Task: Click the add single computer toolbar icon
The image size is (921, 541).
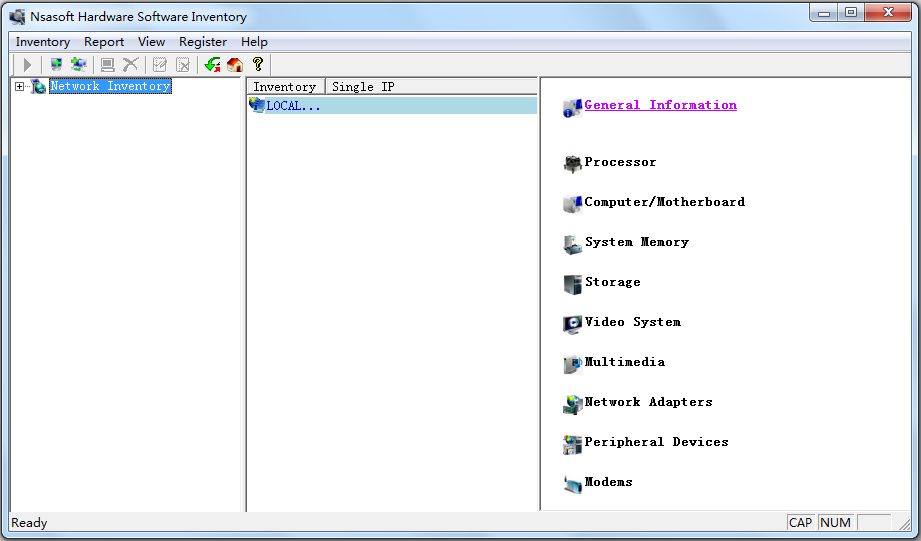Action: (x=56, y=65)
